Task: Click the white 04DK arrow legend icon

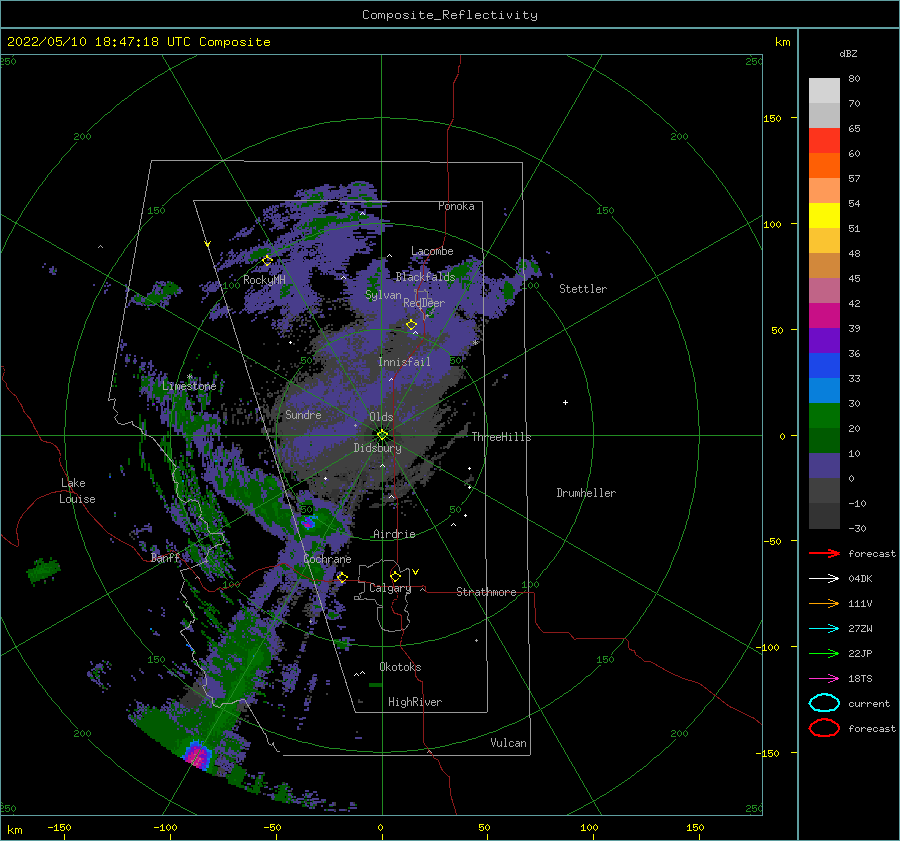Action: tap(824, 578)
